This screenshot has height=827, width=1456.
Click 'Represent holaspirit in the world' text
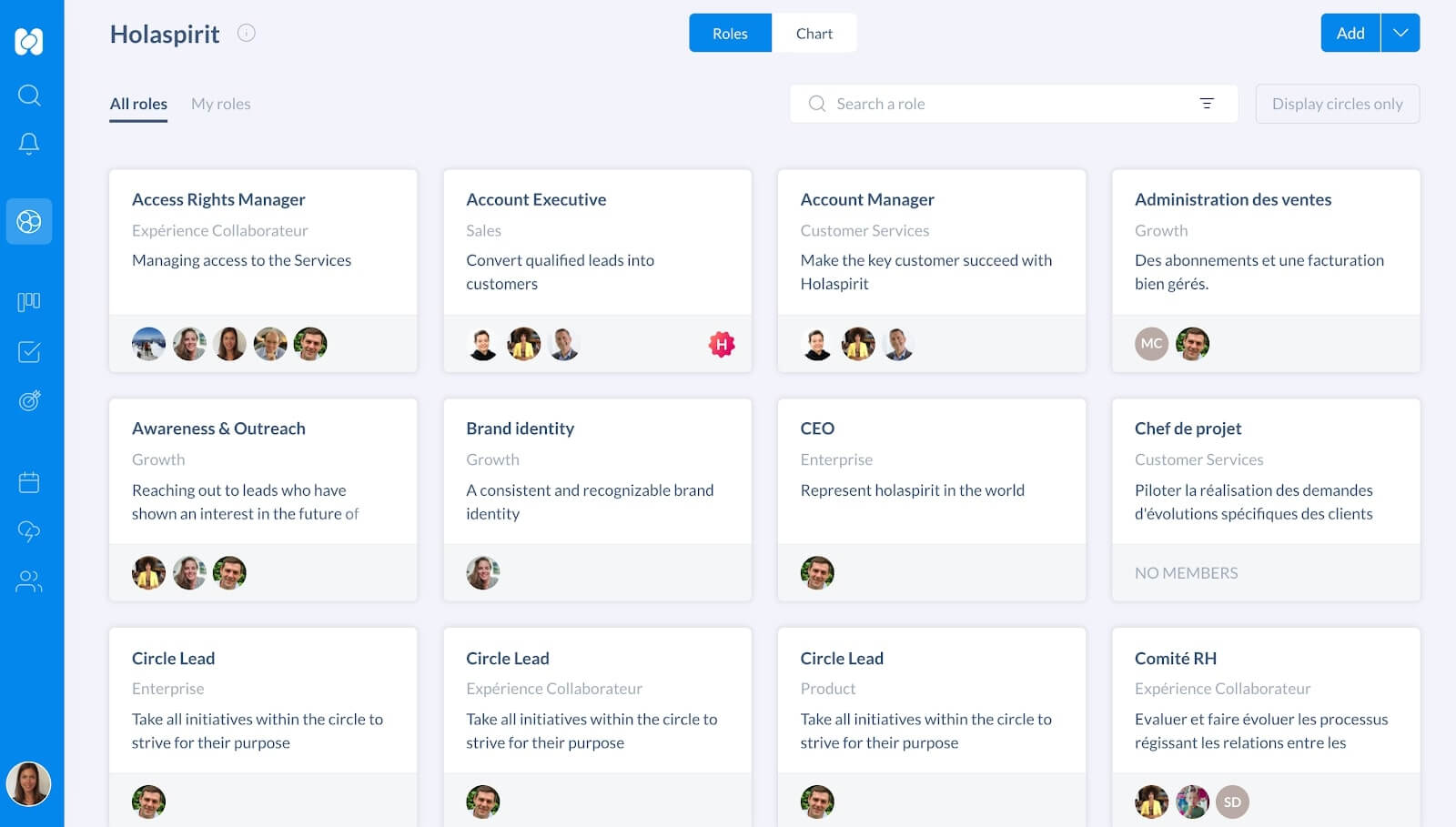click(x=913, y=490)
